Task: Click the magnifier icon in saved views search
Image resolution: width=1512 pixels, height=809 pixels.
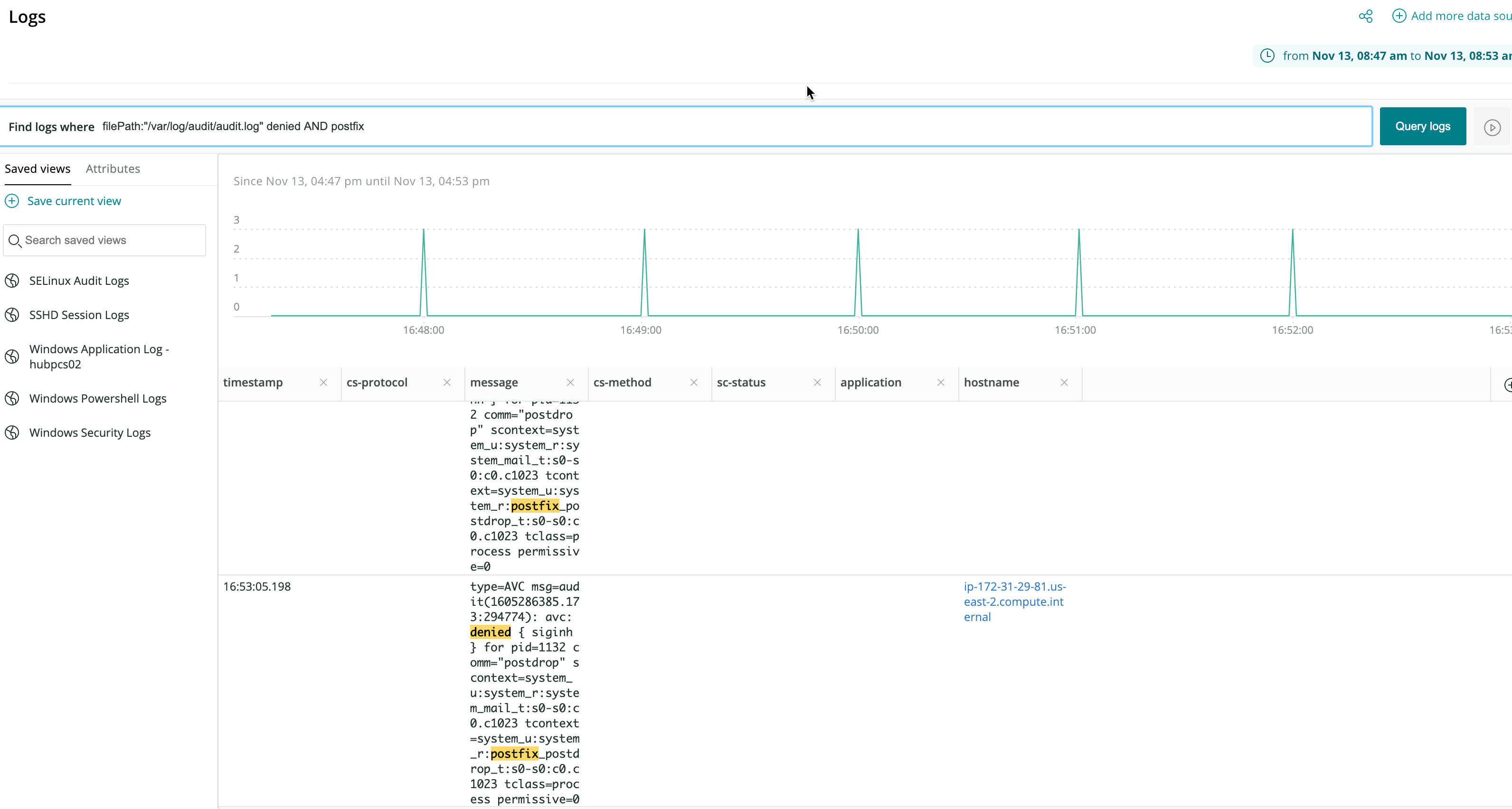Action: pyautogui.click(x=15, y=241)
